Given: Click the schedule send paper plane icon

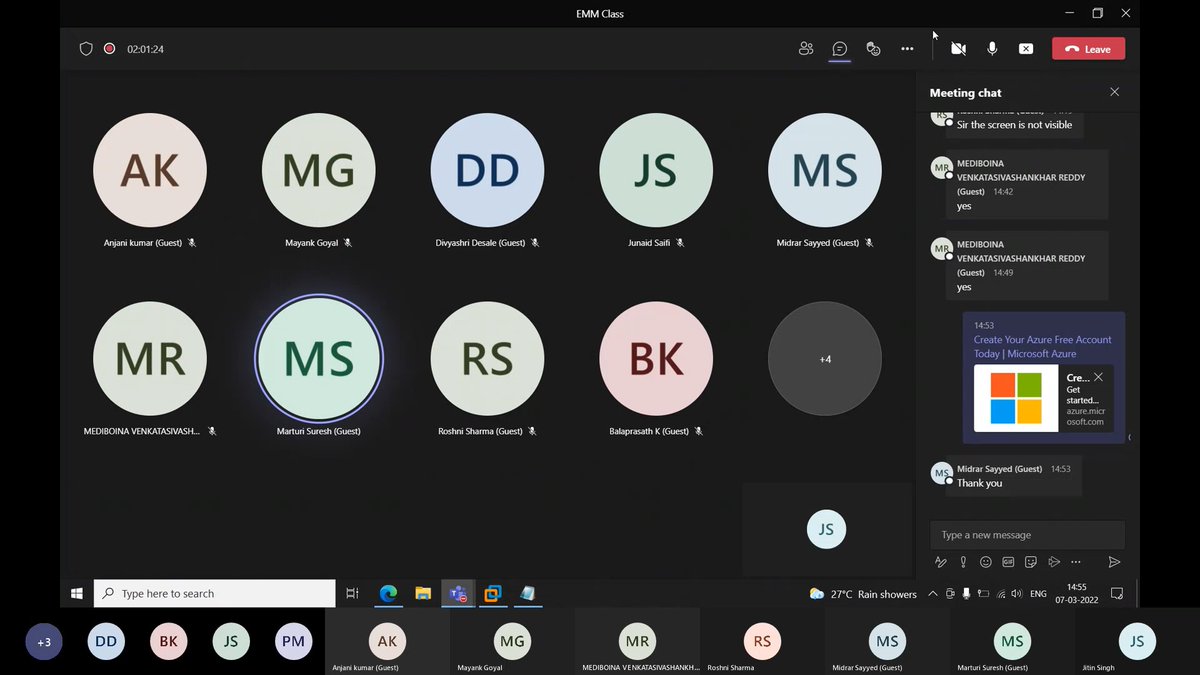Looking at the screenshot, I should point(1053,562).
